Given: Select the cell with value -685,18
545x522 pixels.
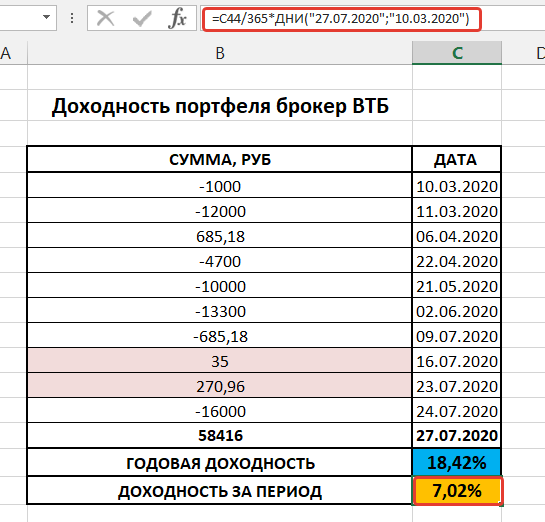Looking at the screenshot, I should click(x=220, y=335).
